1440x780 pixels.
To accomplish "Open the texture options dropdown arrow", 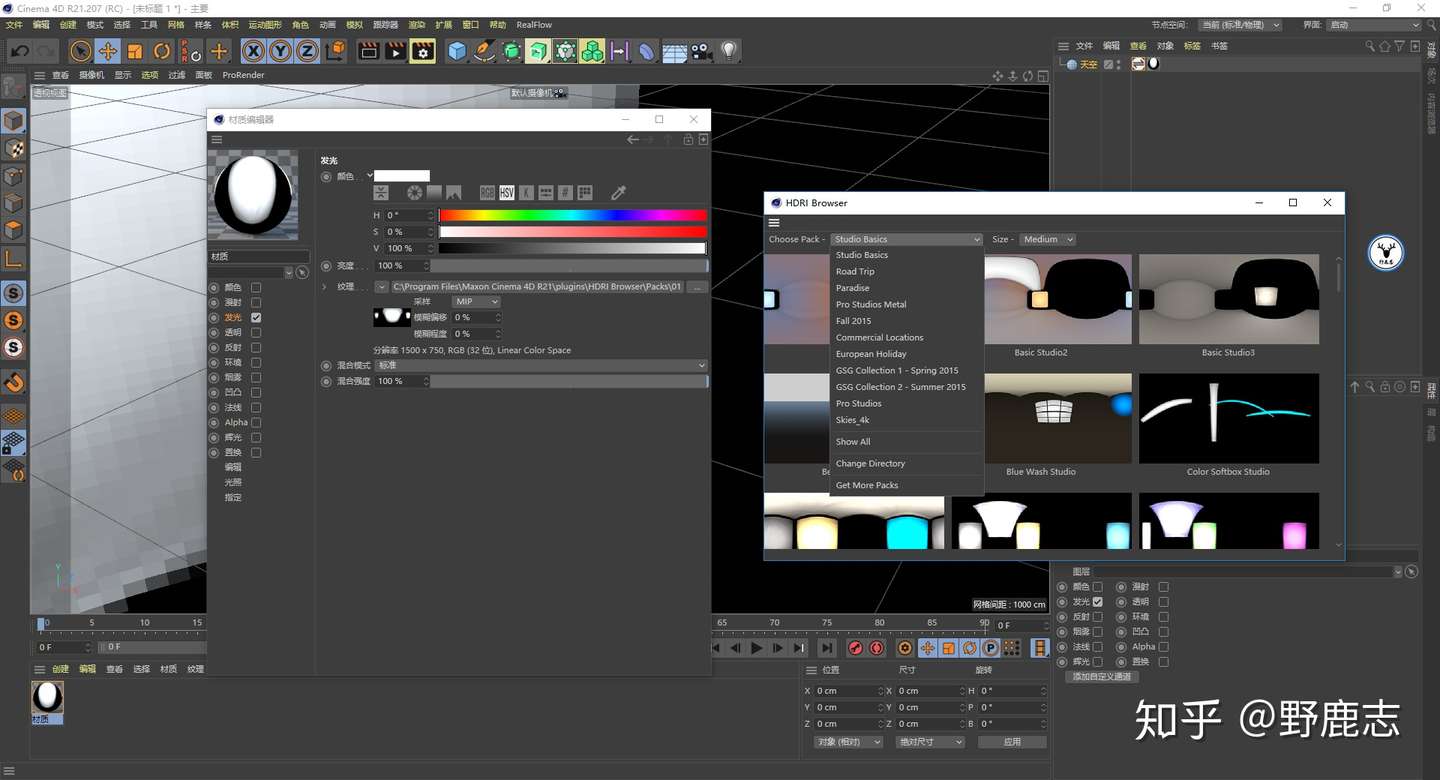I will pos(381,287).
